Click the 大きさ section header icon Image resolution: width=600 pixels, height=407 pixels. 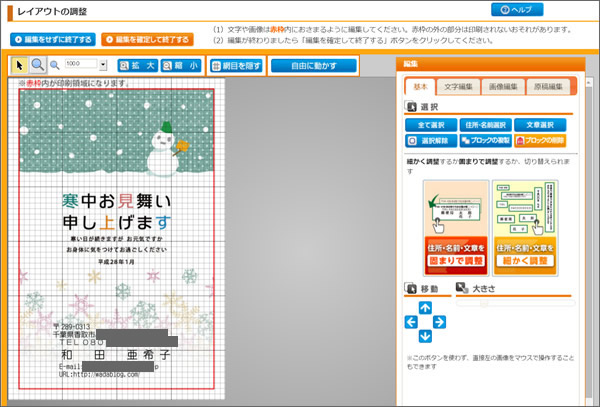[x=462, y=288]
